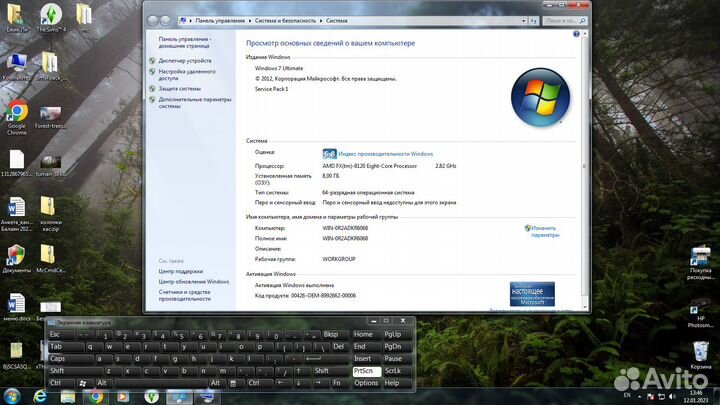Viewport: 720px width, 405px height.
Task: Click the green Sims icon in taskbar
Action: [151, 397]
